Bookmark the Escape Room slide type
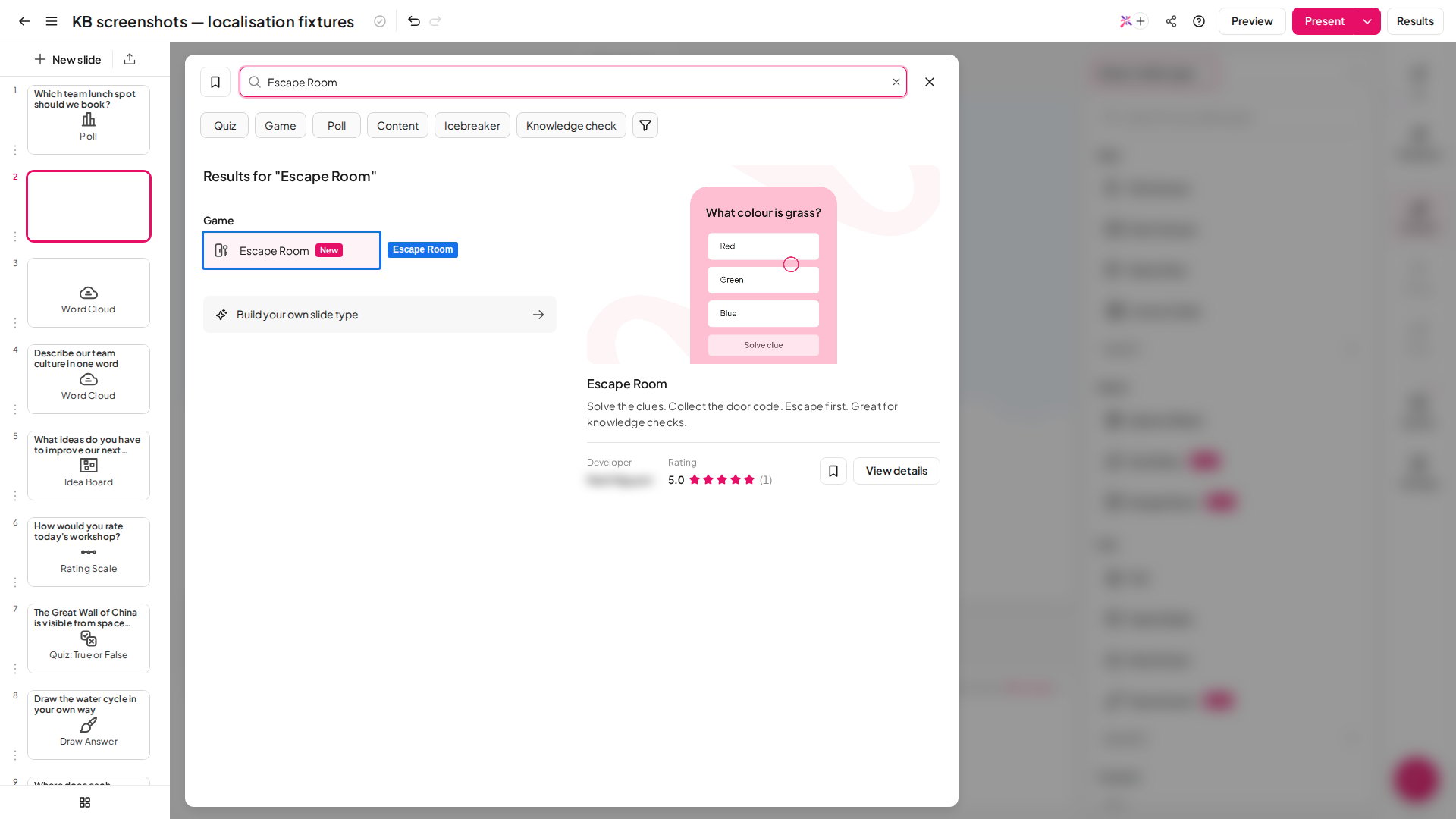The image size is (1456, 819). point(833,471)
